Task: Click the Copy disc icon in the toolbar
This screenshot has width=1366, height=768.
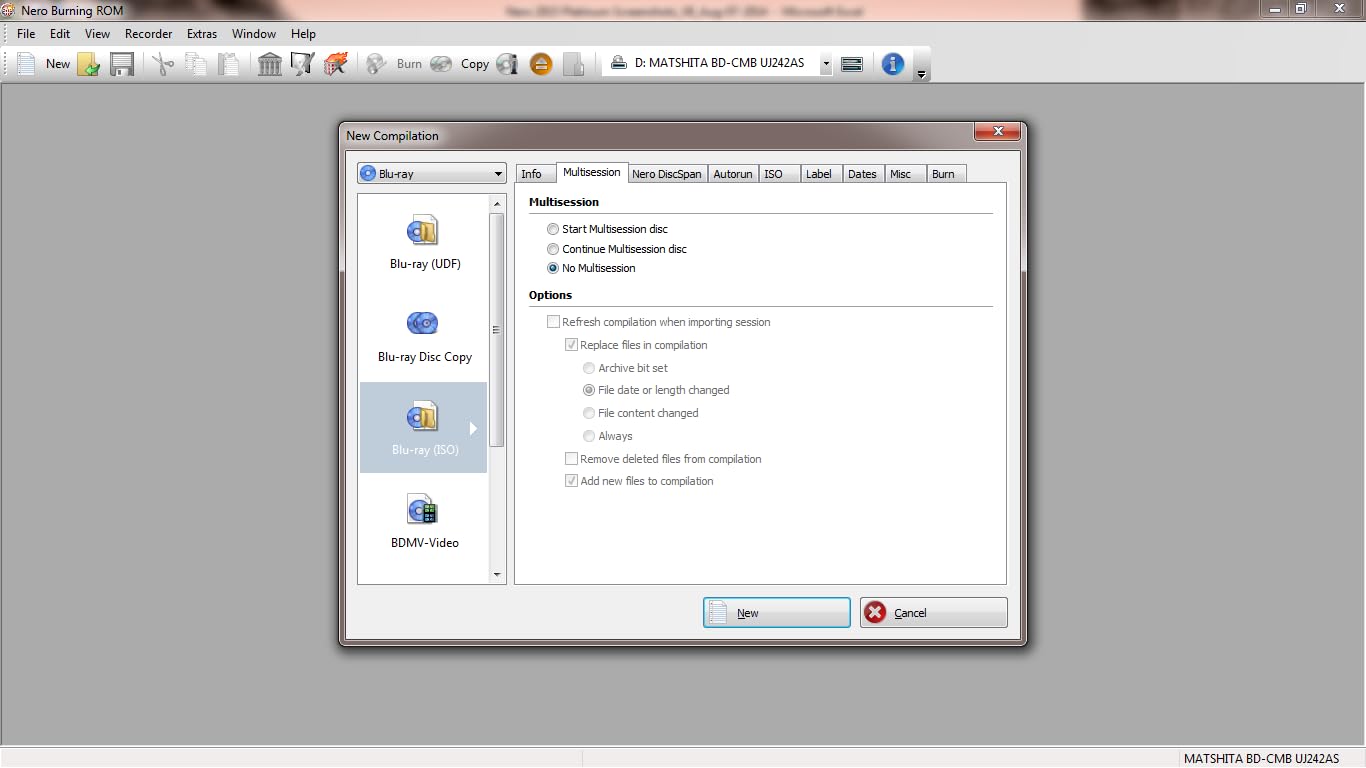Action: point(441,64)
